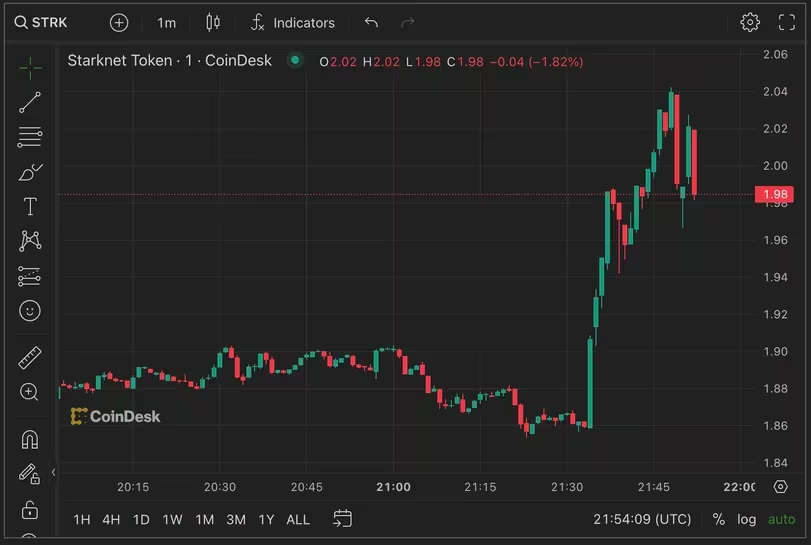
Task: Select the Text annotation tool
Action: point(30,207)
